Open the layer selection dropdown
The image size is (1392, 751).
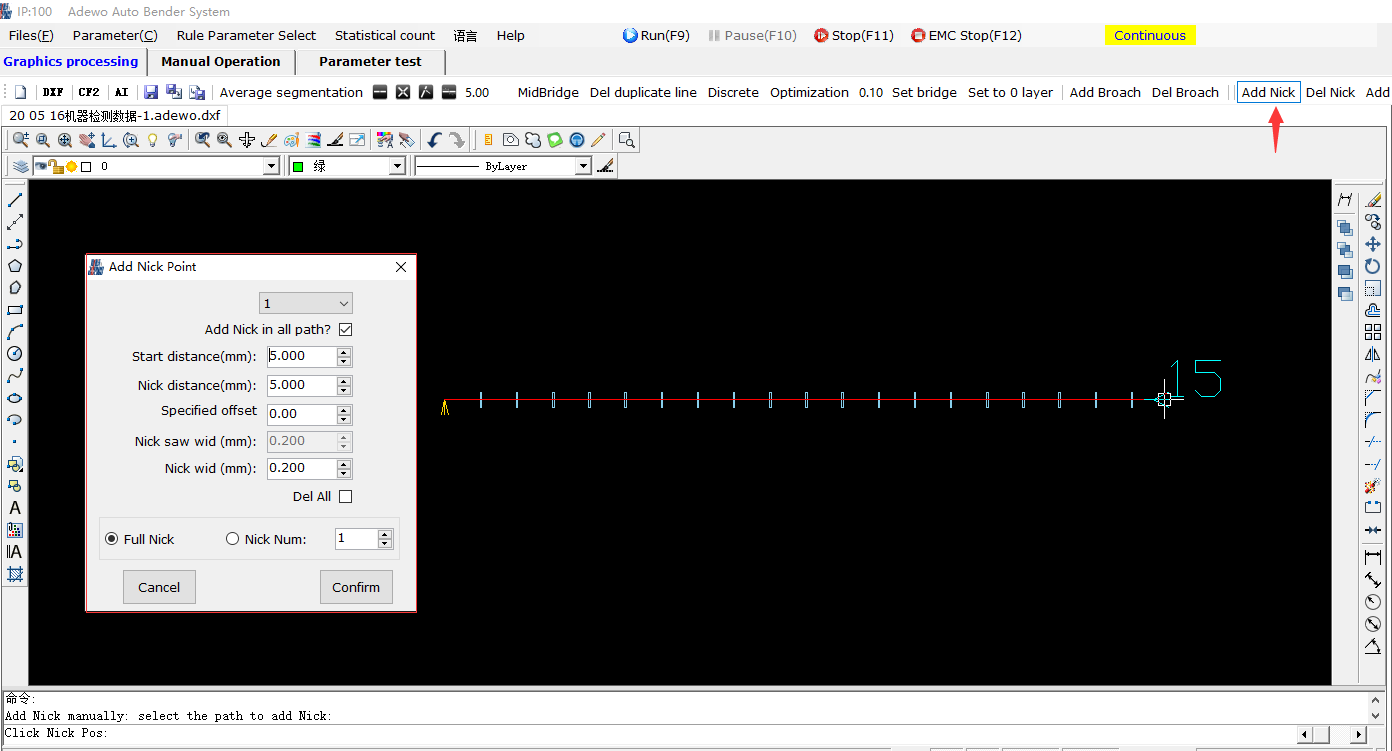(x=271, y=166)
